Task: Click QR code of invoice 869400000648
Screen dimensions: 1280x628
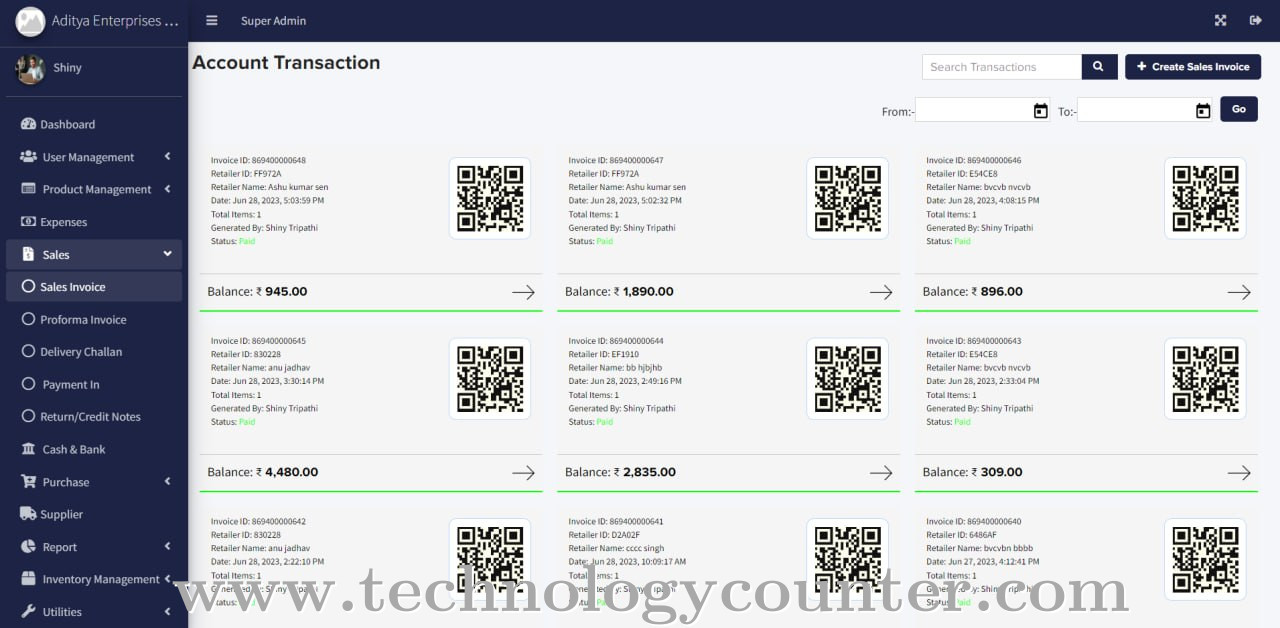Action: tap(490, 198)
